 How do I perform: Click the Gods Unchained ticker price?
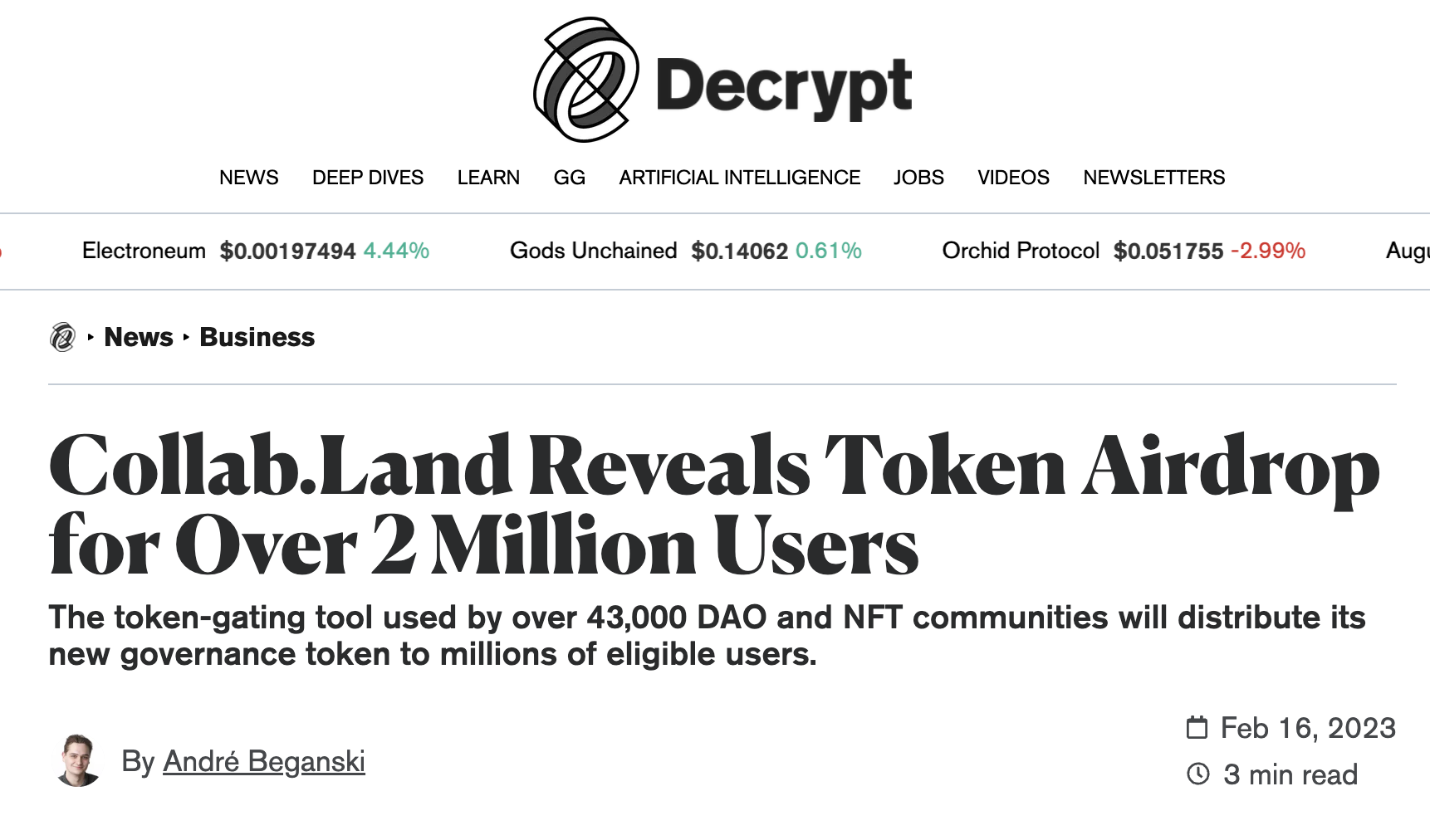[x=738, y=251]
